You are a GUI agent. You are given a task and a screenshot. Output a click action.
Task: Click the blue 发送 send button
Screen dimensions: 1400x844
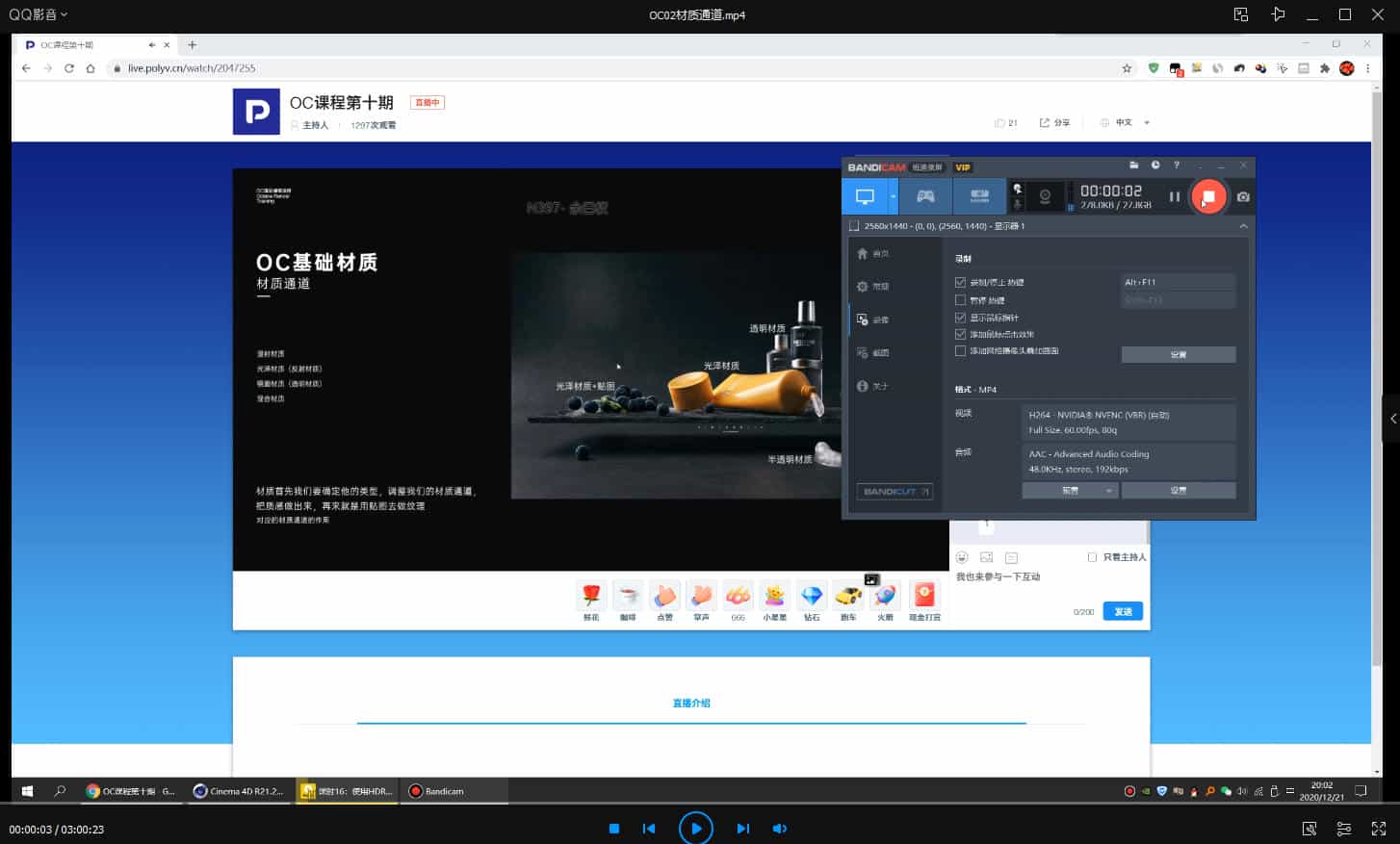pos(1123,611)
